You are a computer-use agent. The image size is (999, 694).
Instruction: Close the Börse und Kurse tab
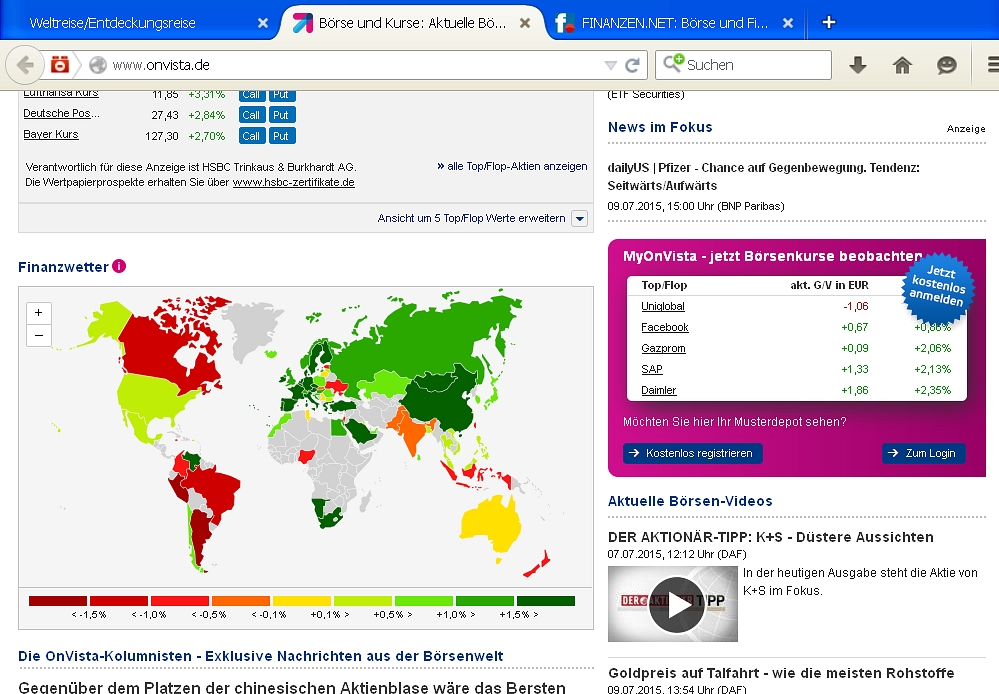coord(525,23)
